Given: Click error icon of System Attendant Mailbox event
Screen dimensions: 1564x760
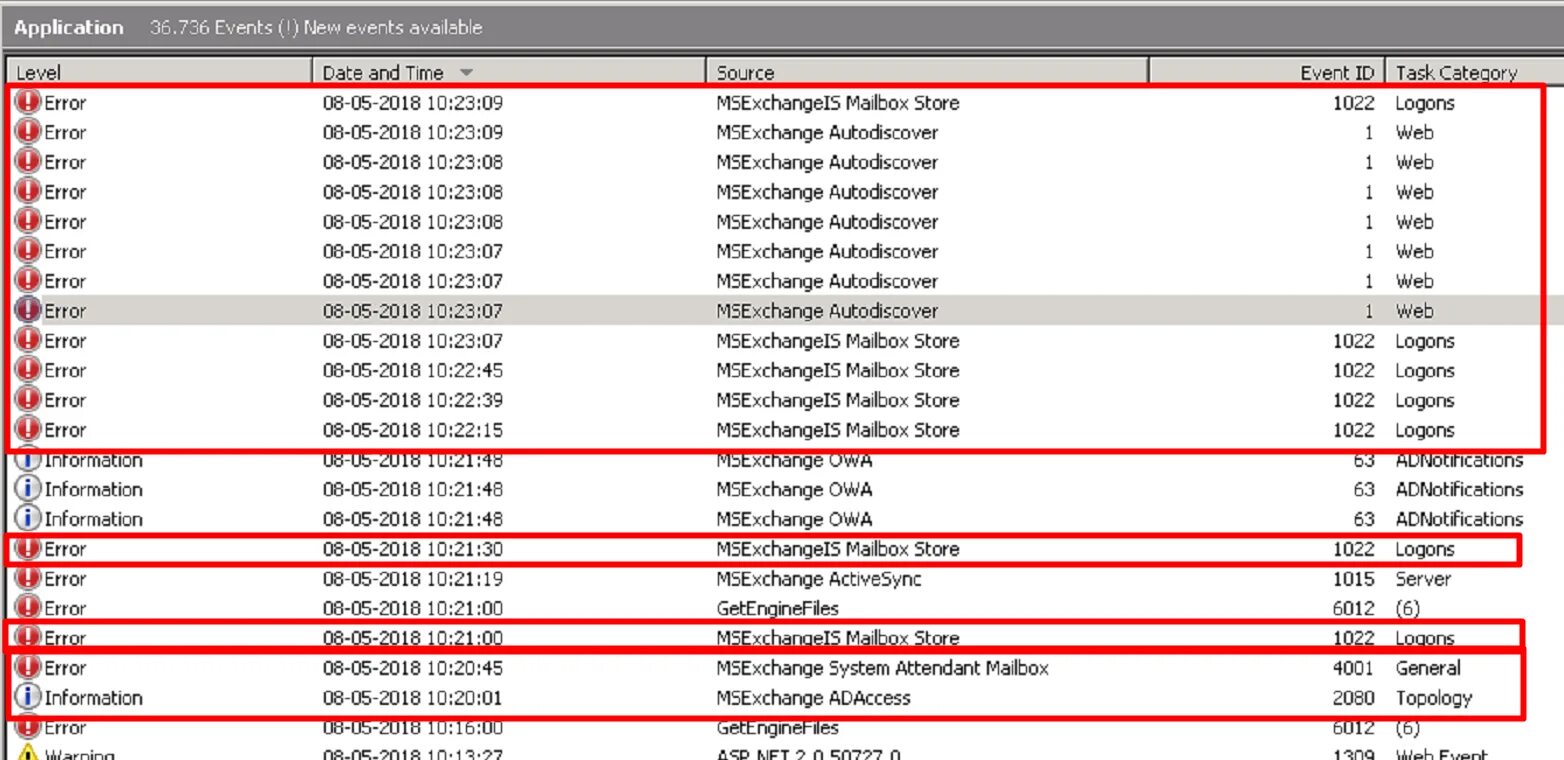Looking at the screenshot, I should [29, 667].
